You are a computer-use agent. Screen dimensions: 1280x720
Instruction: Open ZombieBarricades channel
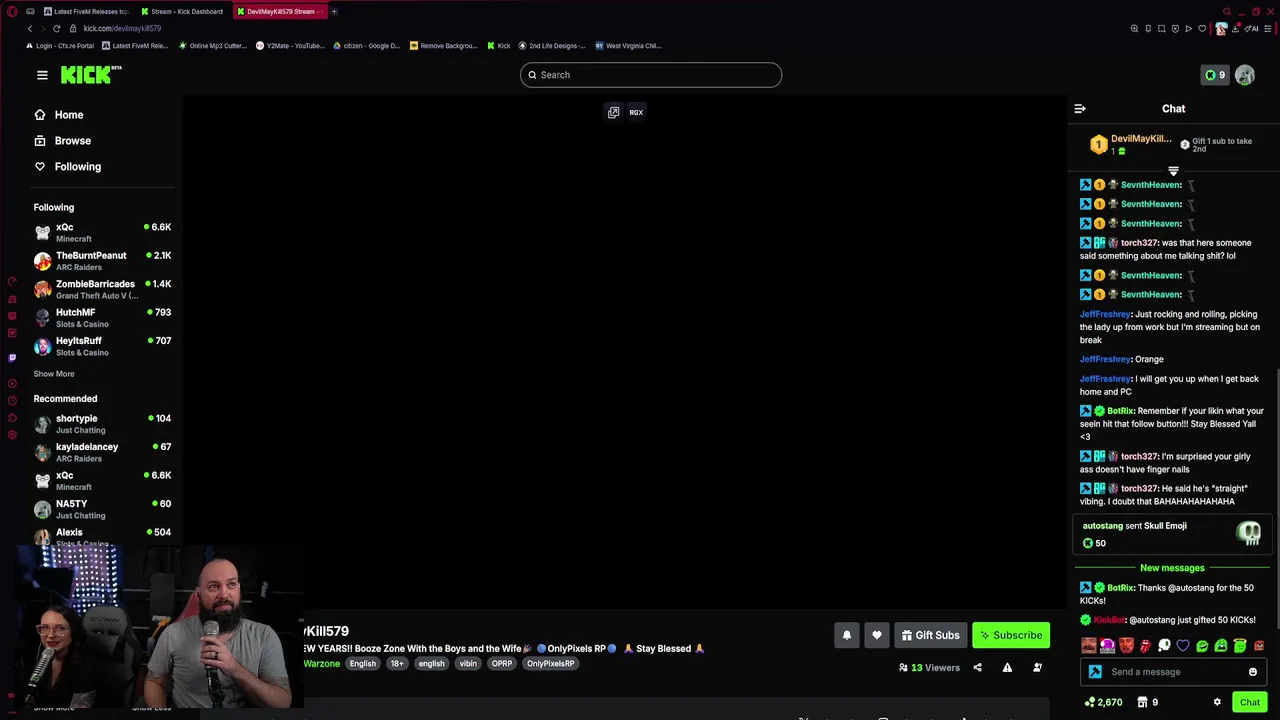(x=102, y=289)
